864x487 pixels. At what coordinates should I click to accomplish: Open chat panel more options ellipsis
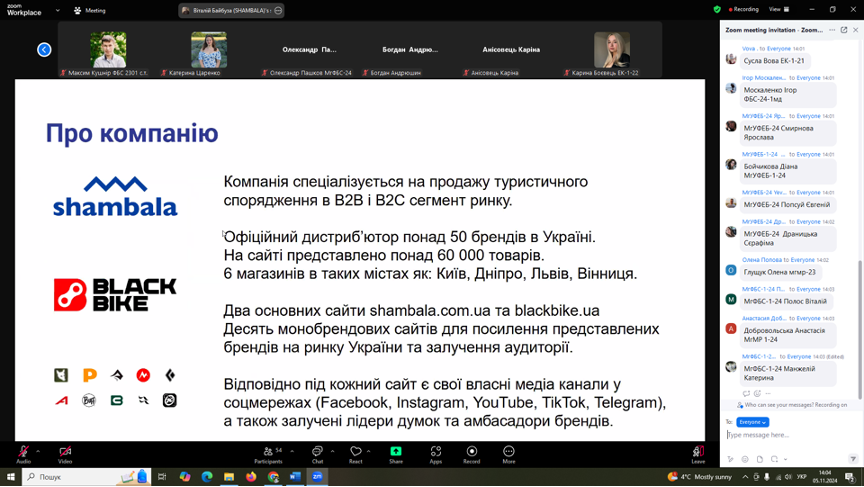click(832, 30)
